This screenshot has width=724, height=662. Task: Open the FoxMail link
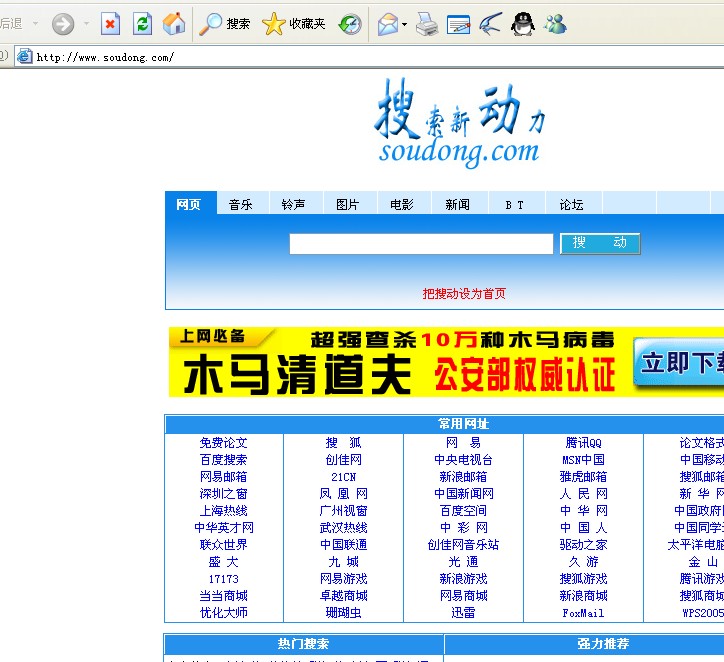584,613
